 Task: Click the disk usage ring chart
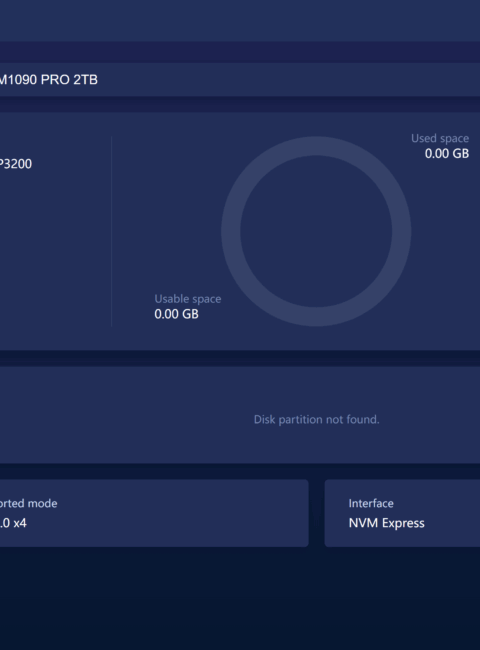click(x=316, y=231)
